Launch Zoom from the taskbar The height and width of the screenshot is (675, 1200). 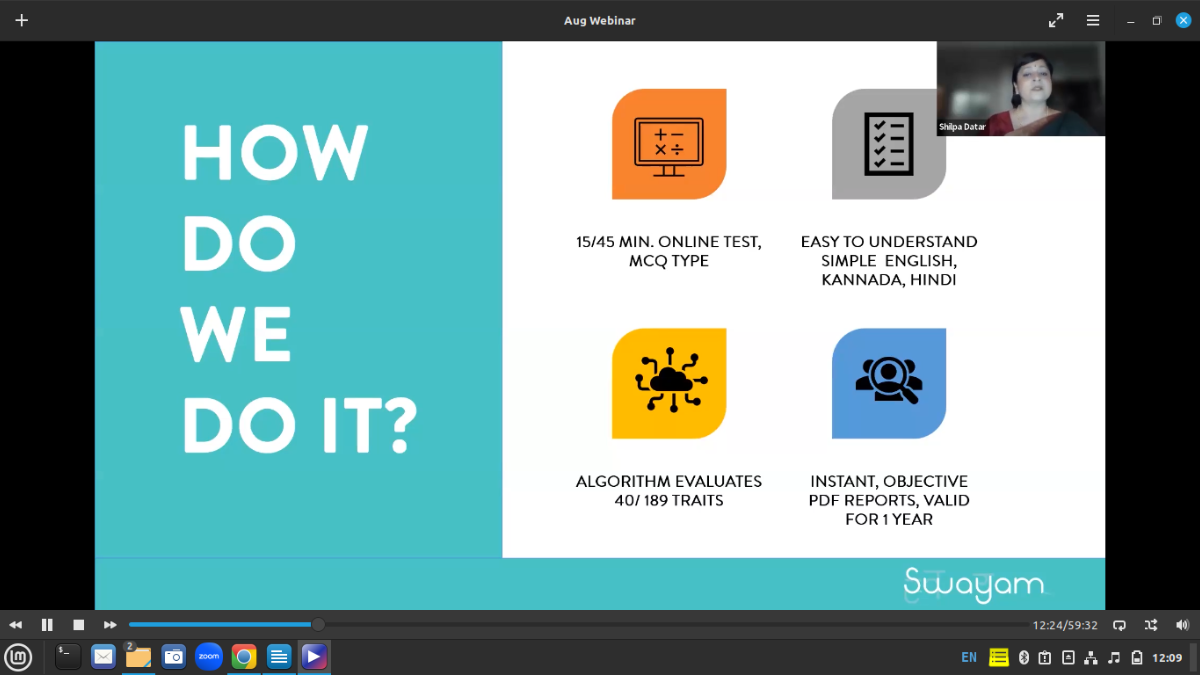208,657
